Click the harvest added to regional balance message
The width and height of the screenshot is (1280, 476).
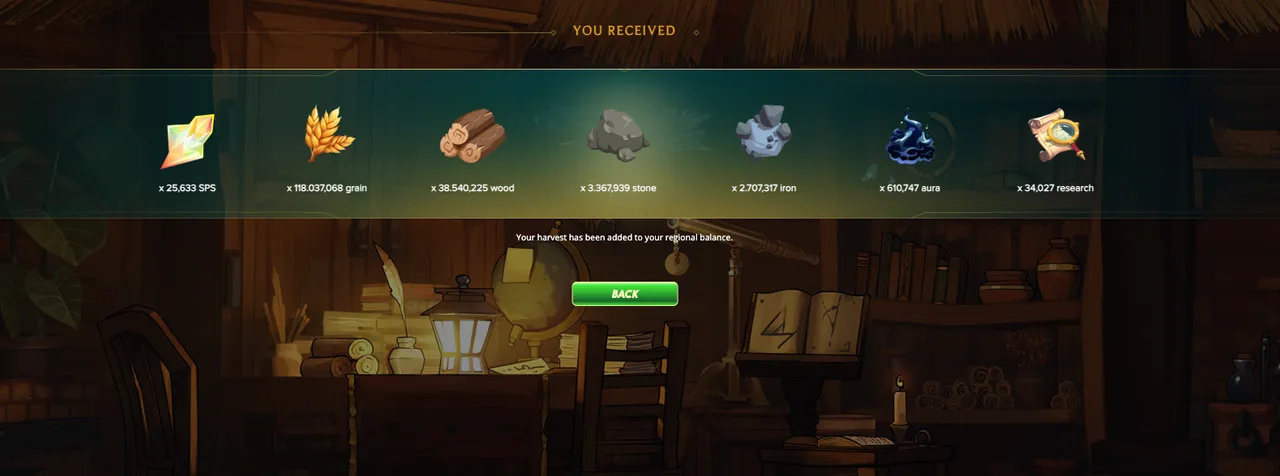coord(624,238)
